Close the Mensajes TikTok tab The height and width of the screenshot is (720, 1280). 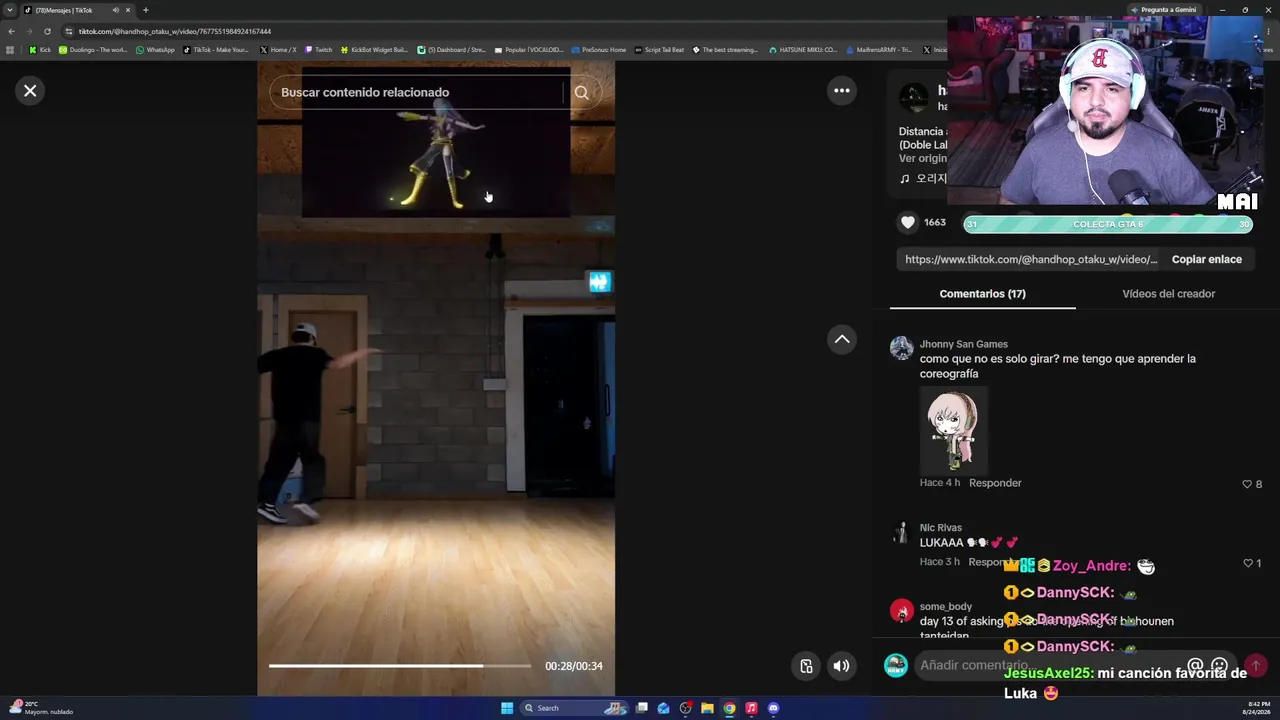coord(128,10)
